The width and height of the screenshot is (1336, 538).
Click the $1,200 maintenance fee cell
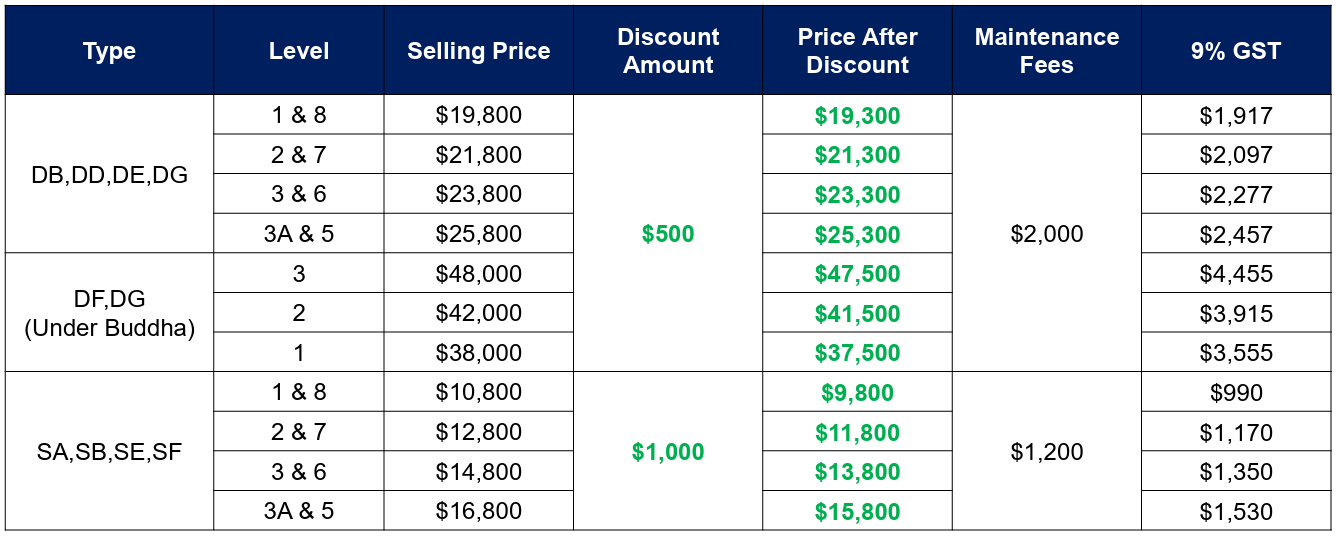(1047, 451)
